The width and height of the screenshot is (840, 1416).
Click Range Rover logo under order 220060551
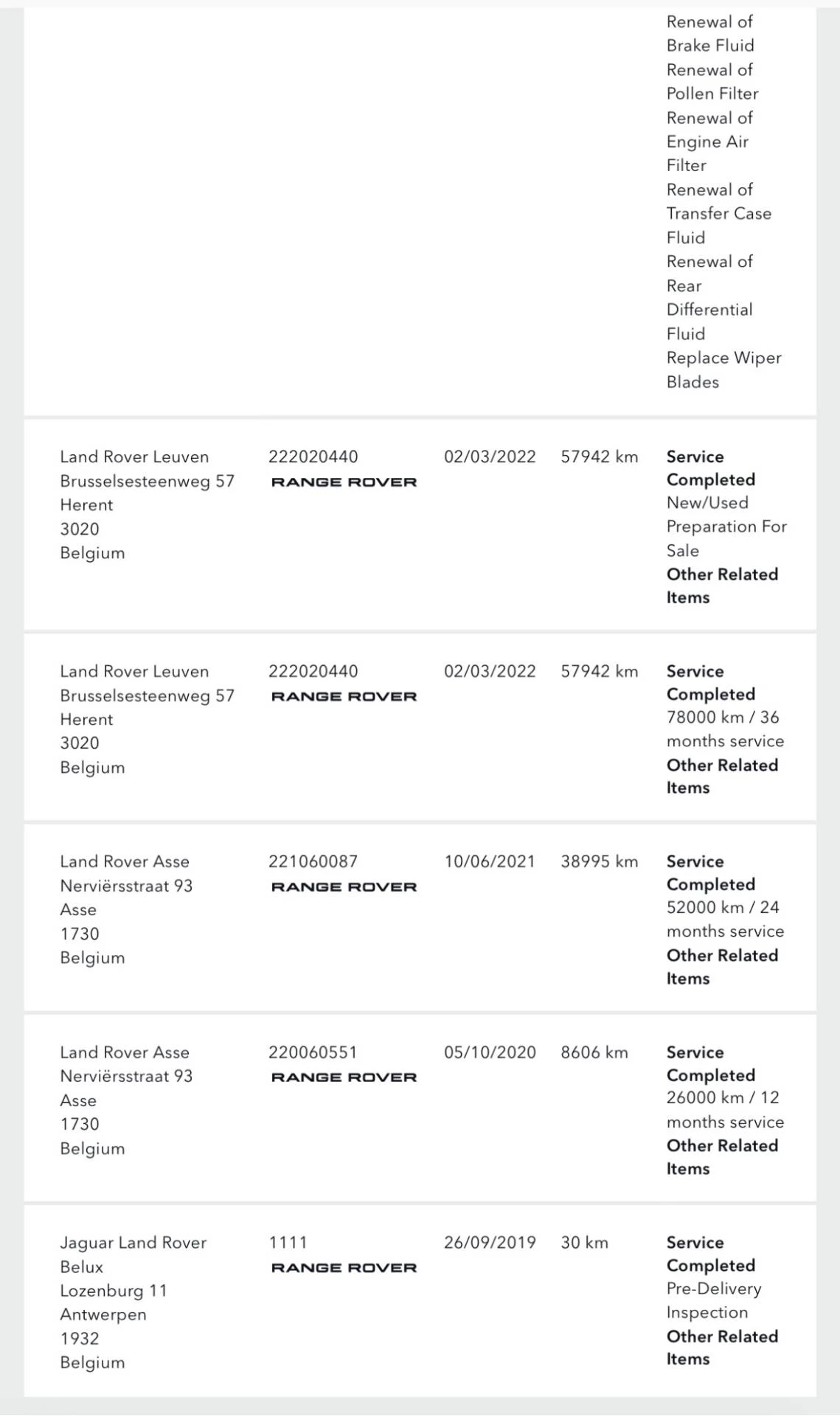tap(344, 1077)
